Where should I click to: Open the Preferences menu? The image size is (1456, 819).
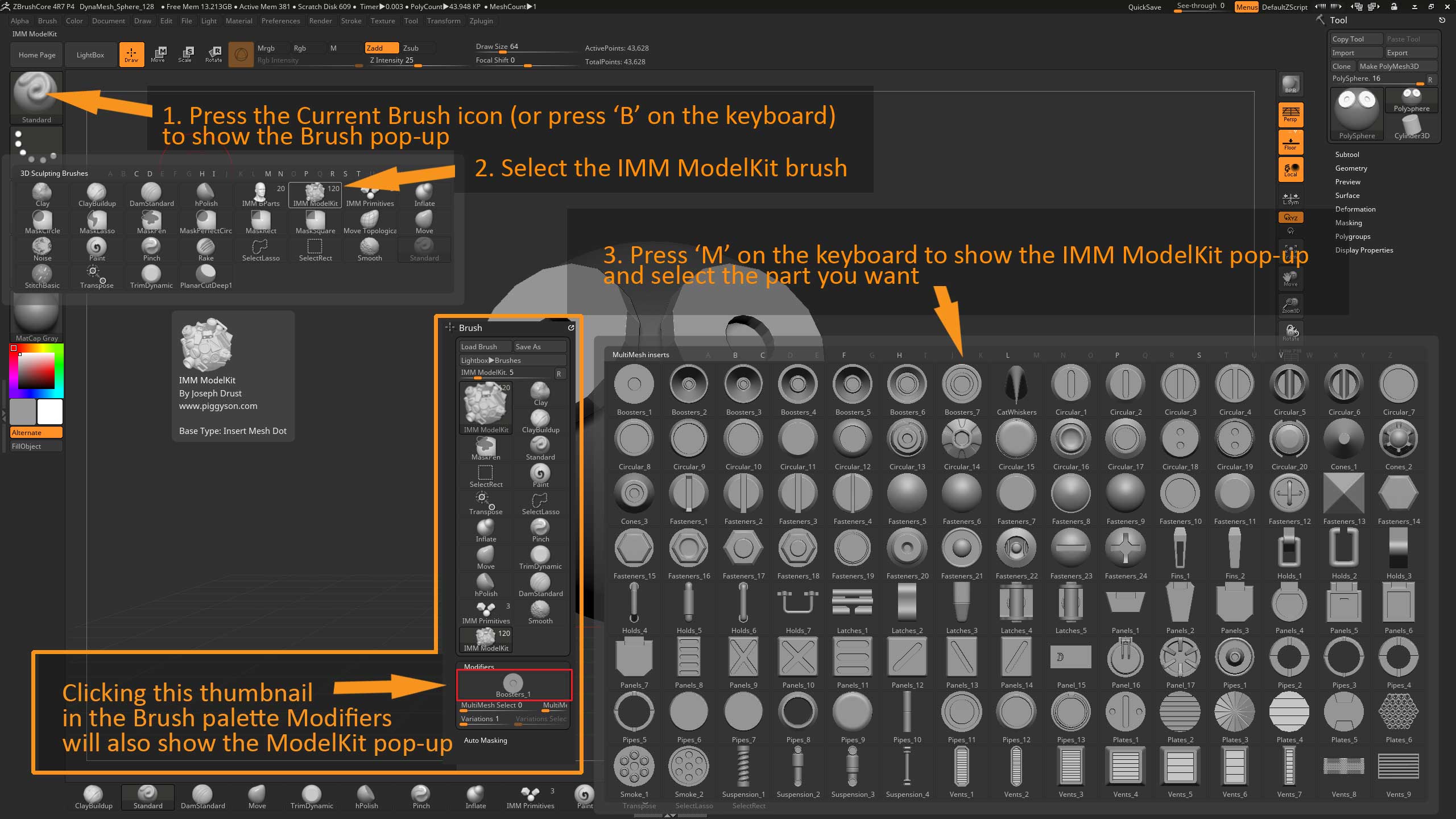coord(280,21)
